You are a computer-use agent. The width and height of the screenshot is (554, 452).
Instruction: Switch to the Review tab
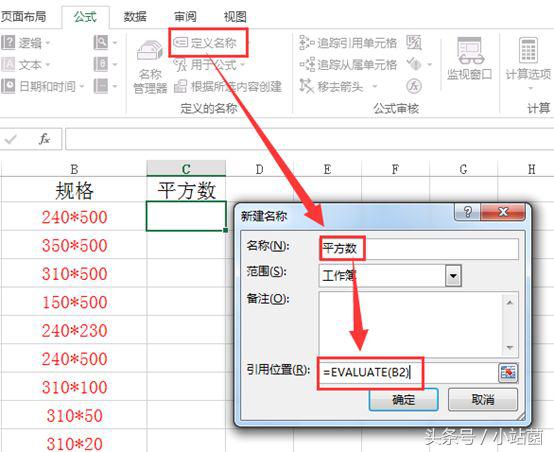pos(185,17)
